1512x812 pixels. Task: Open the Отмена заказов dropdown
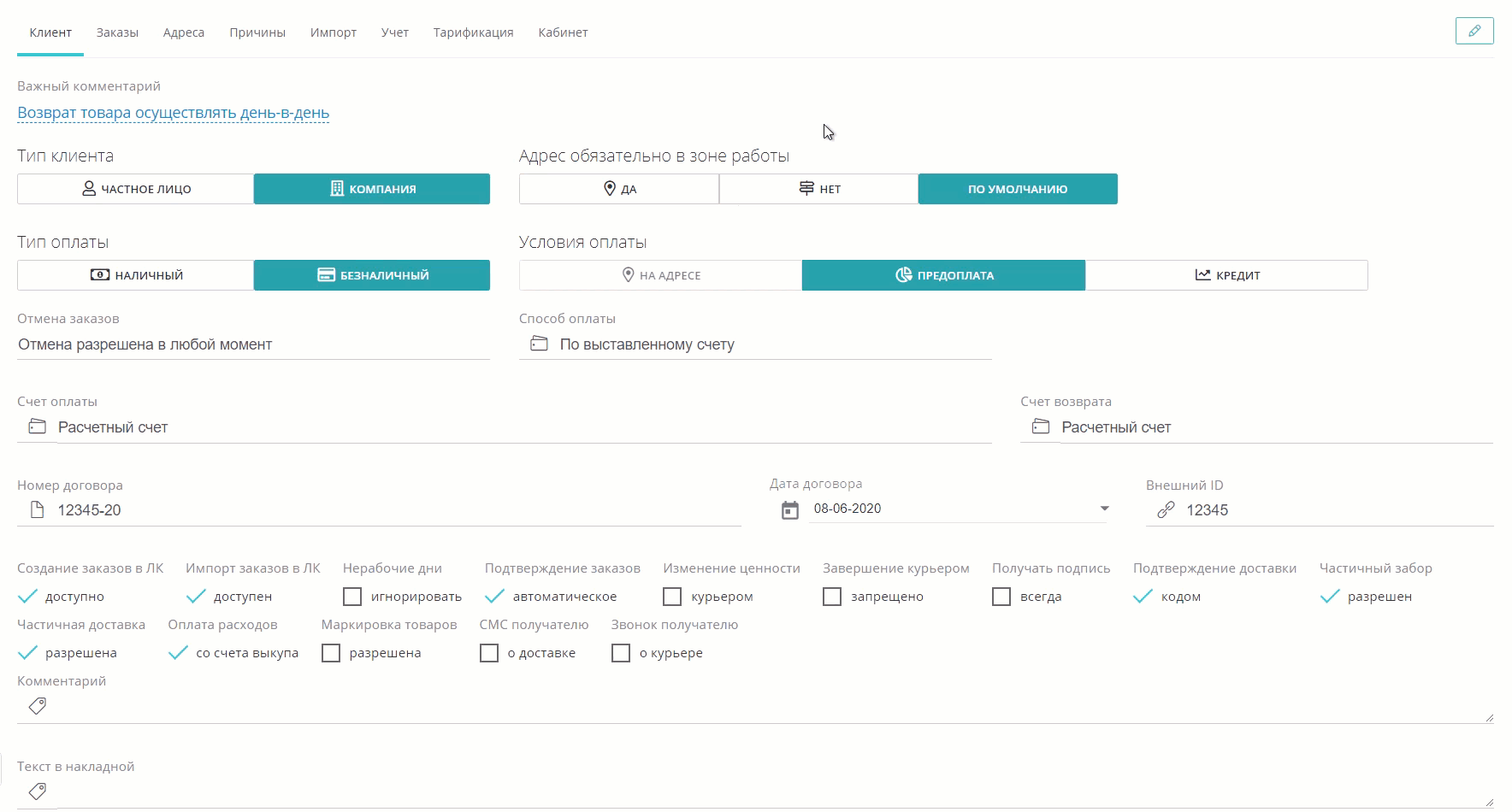[x=253, y=344]
